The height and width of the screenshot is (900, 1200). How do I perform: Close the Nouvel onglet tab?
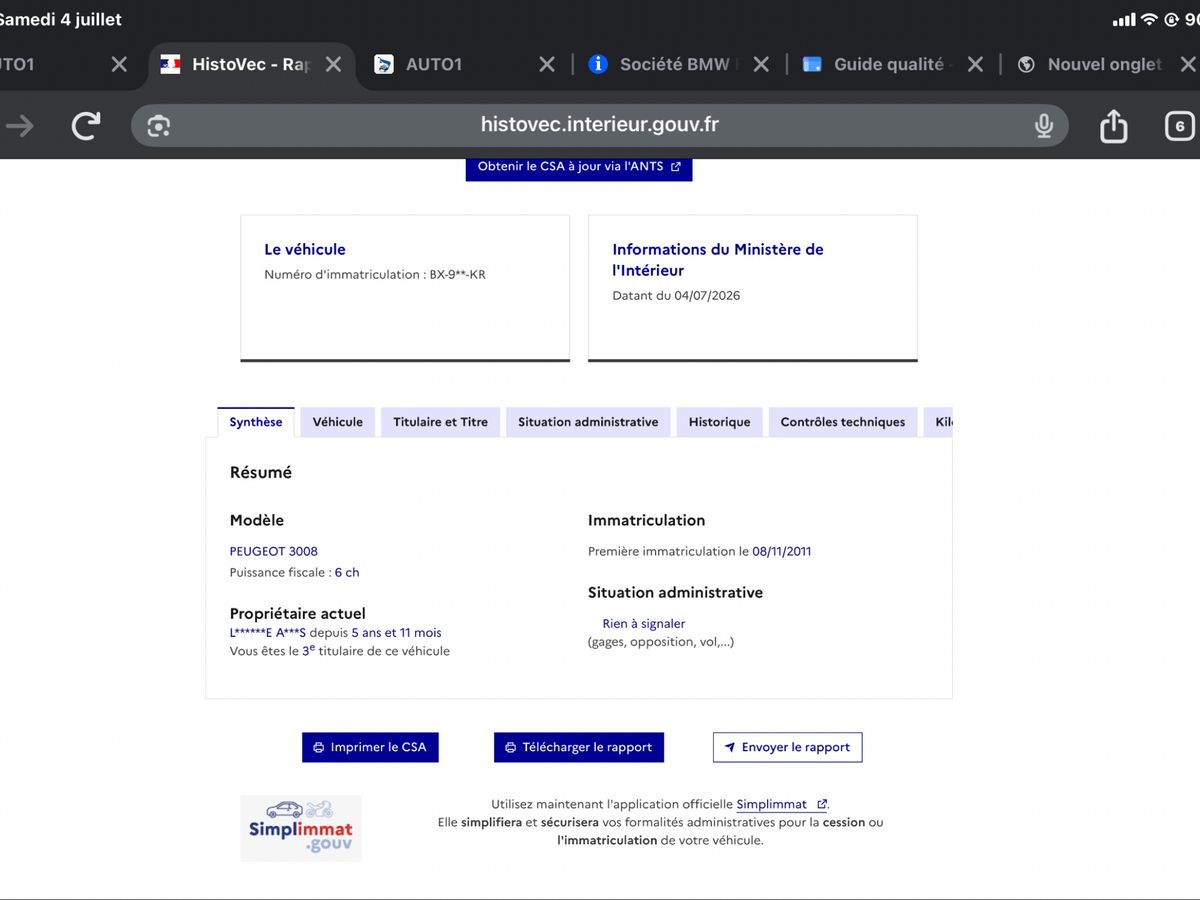coord(1188,64)
